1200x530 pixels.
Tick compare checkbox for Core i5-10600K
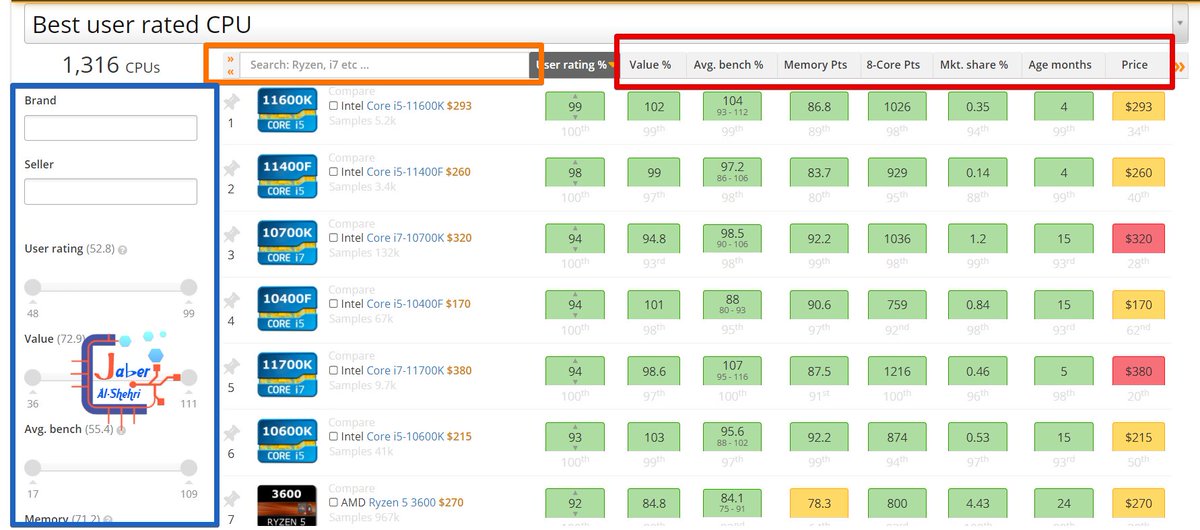pos(334,436)
